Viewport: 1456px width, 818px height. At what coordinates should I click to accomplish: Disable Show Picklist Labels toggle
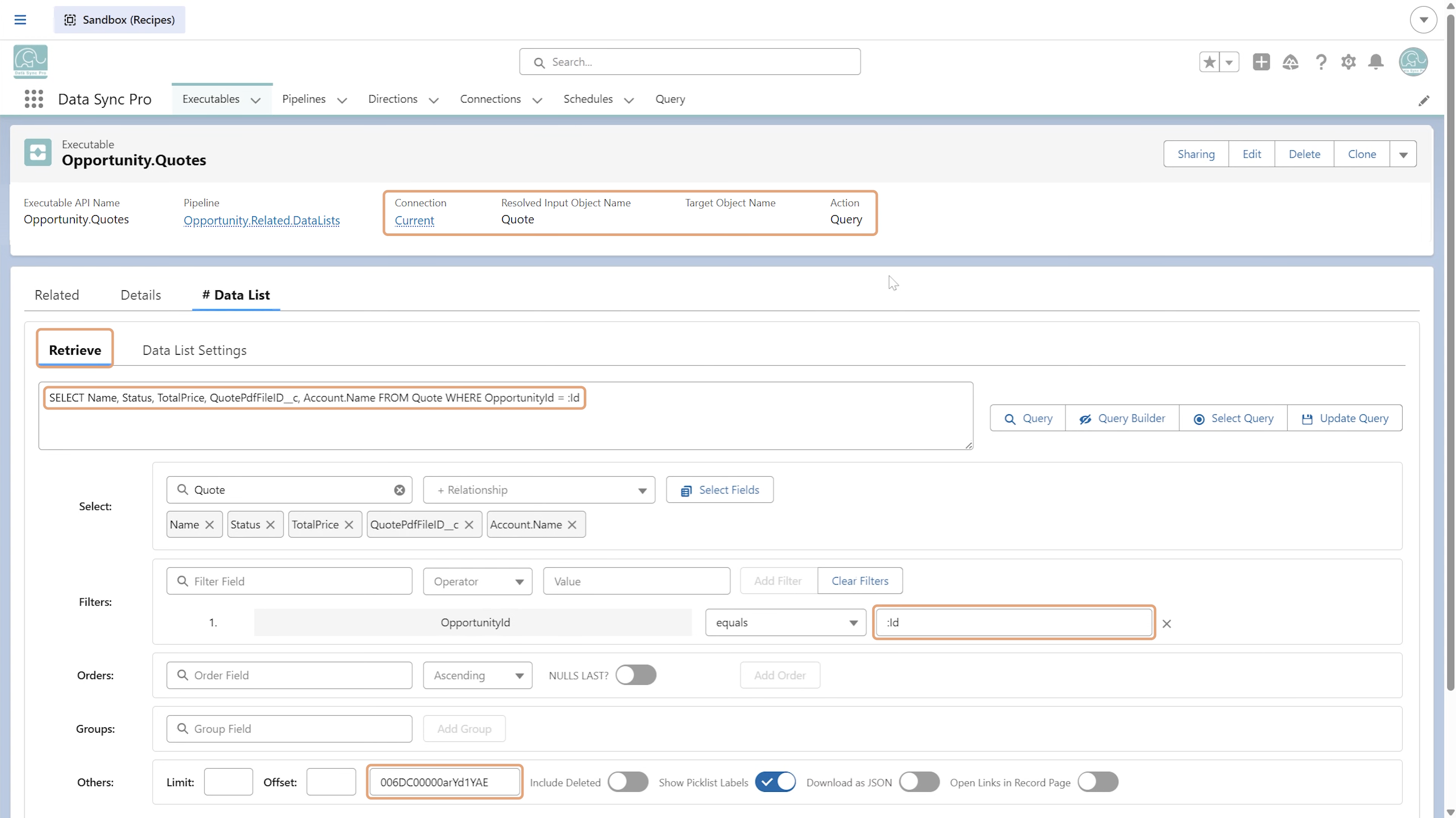tap(775, 782)
